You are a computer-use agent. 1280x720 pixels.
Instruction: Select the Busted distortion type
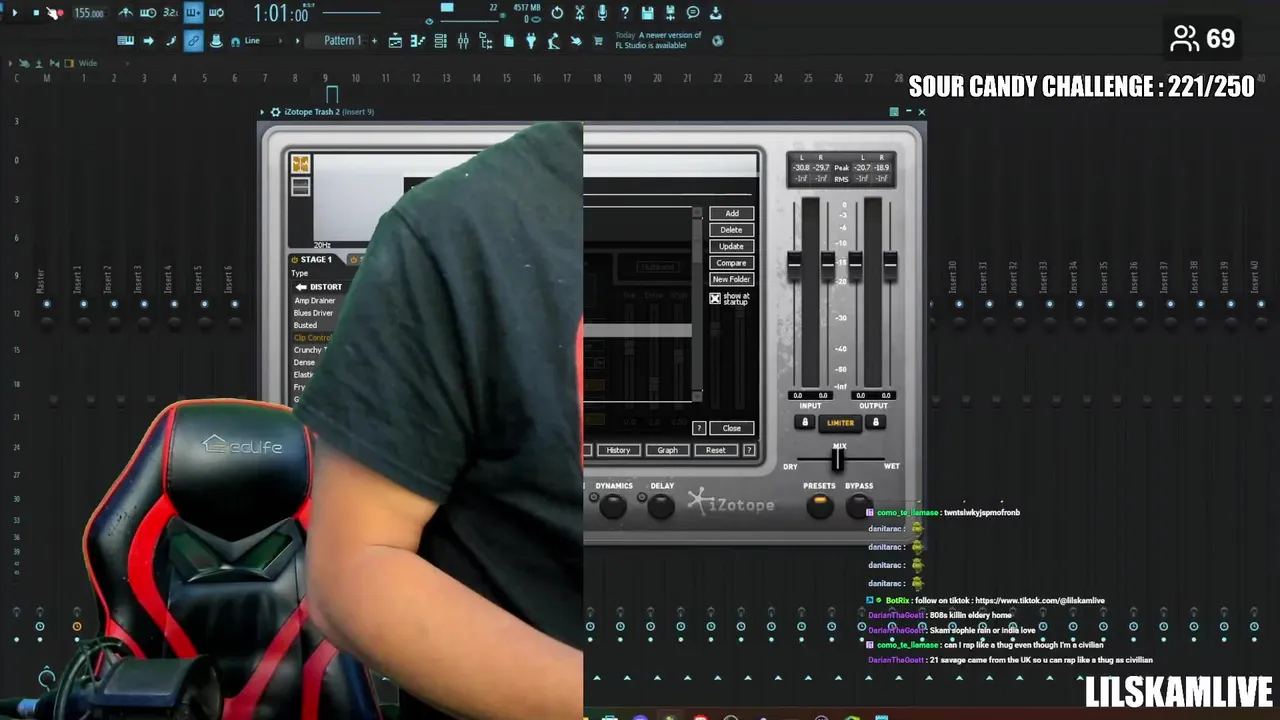click(x=306, y=325)
